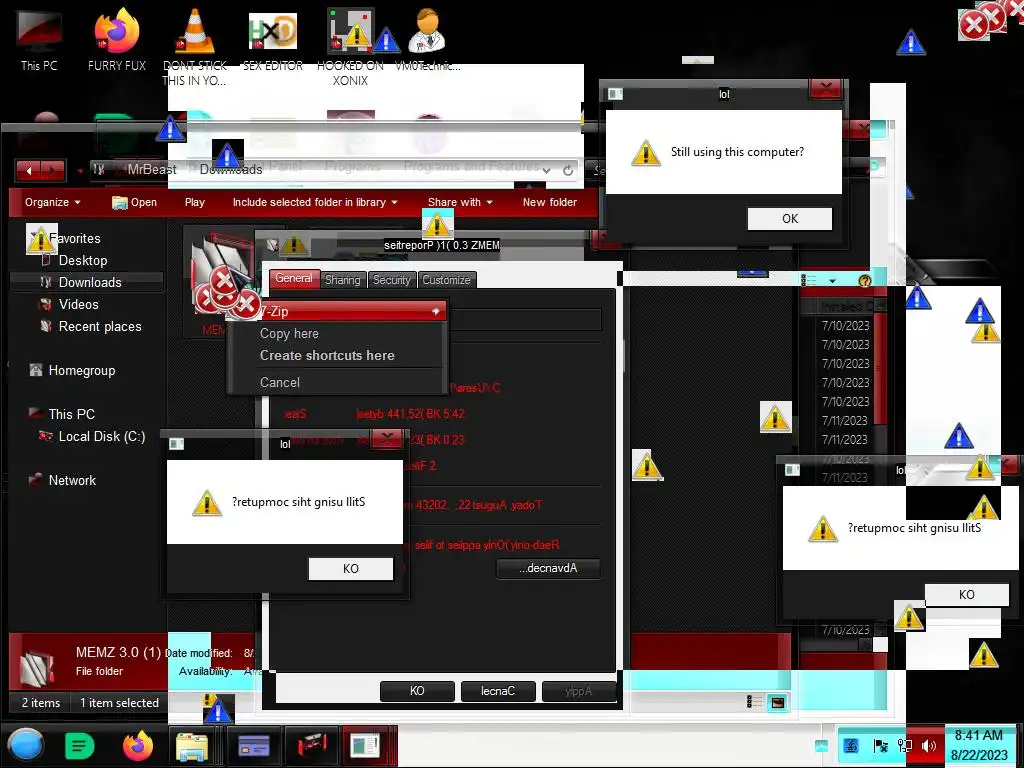Viewport: 1024px width, 768px height.
Task: Click New folder in Explorer toolbar
Action: point(550,202)
